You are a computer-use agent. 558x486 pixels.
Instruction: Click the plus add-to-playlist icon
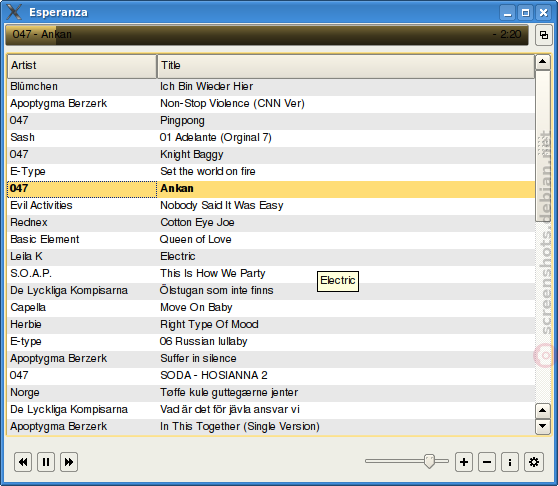point(464,462)
